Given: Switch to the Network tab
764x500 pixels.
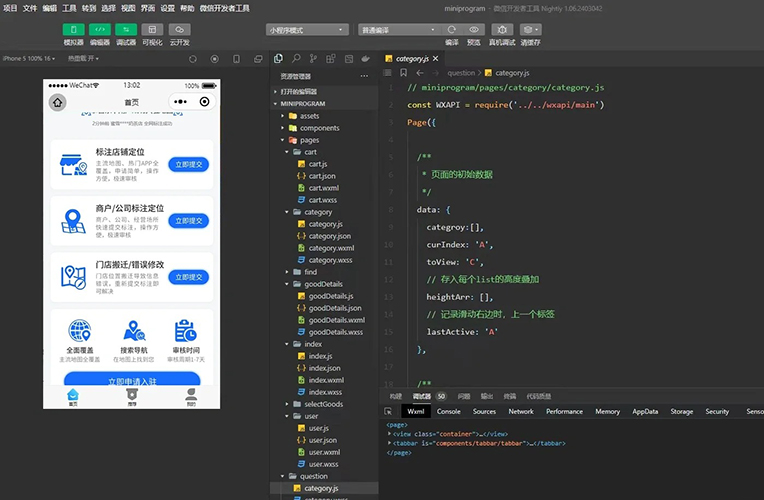Looking at the screenshot, I should click(521, 411).
